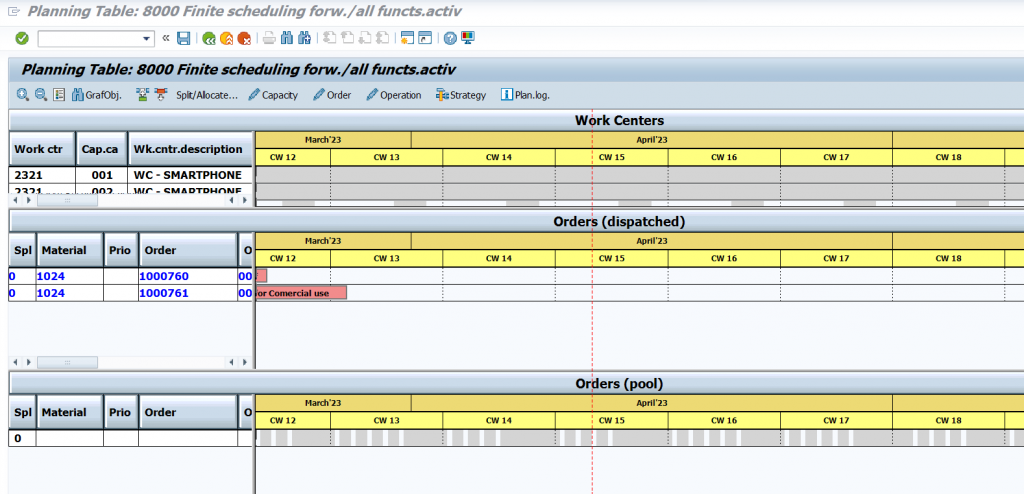Screen dimensions: 1024x494
Task: Click the green Enter checkmark icon
Action: [22, 39]
